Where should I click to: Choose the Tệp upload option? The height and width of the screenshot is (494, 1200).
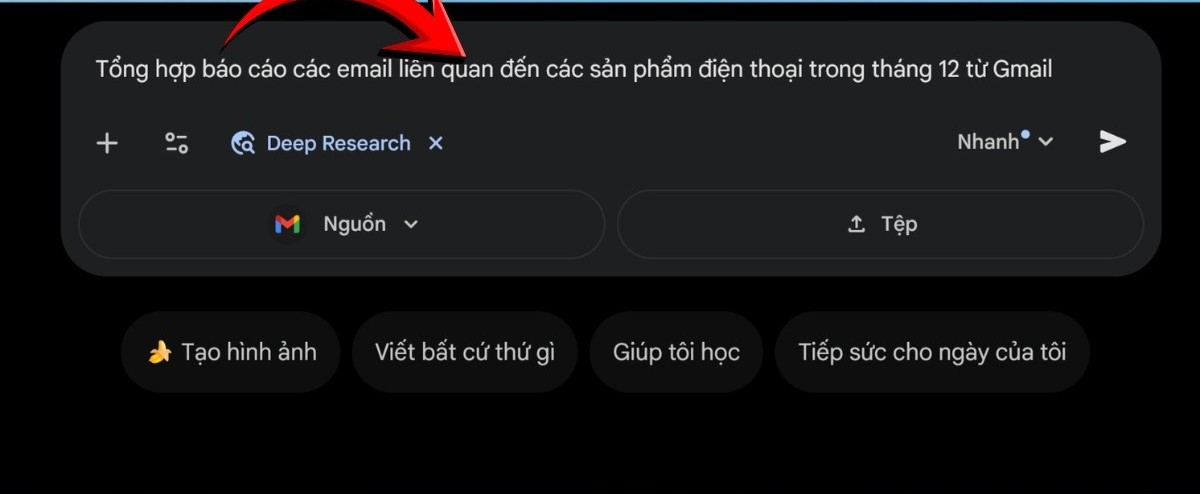880,225
